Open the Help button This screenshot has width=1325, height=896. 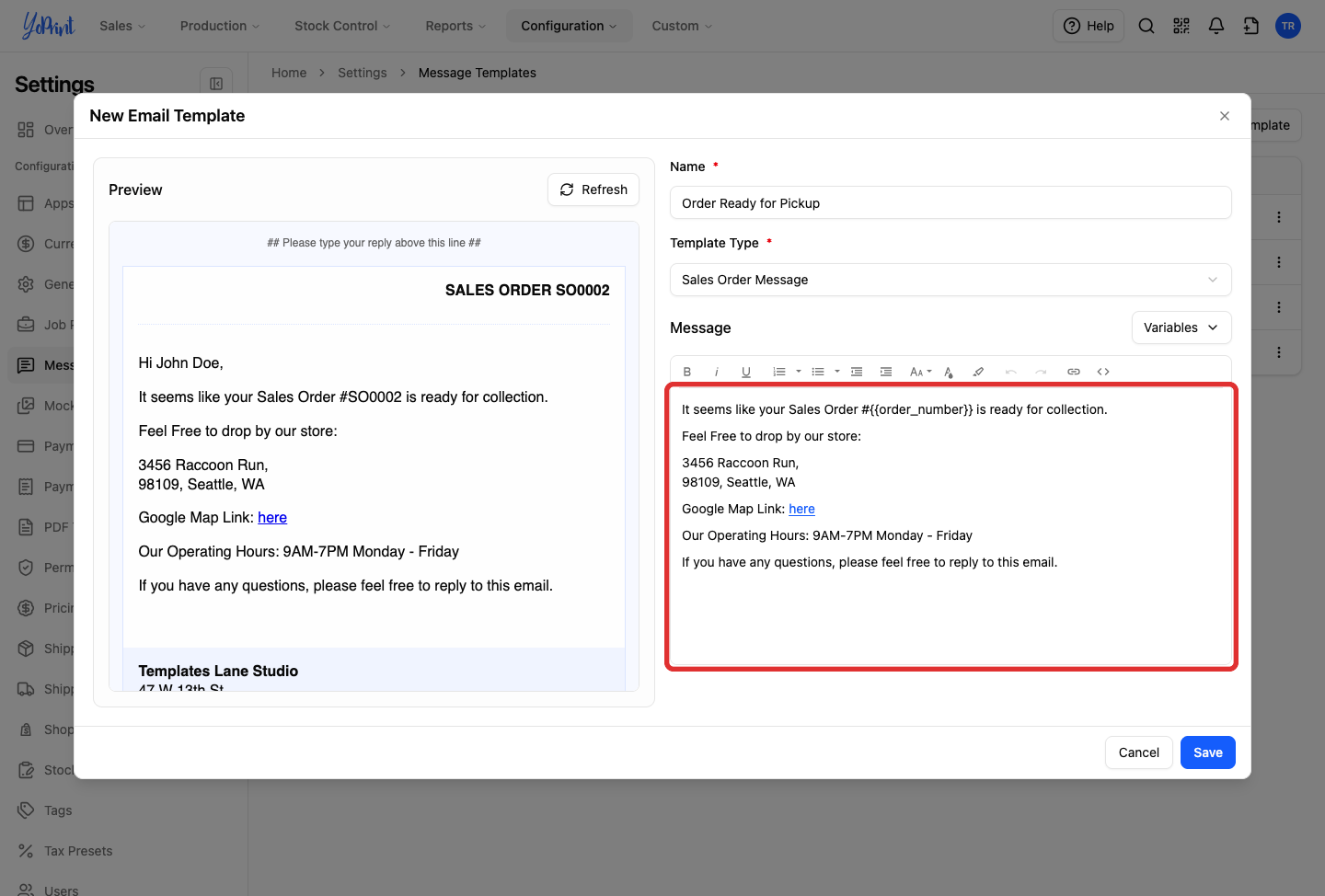1089,26
